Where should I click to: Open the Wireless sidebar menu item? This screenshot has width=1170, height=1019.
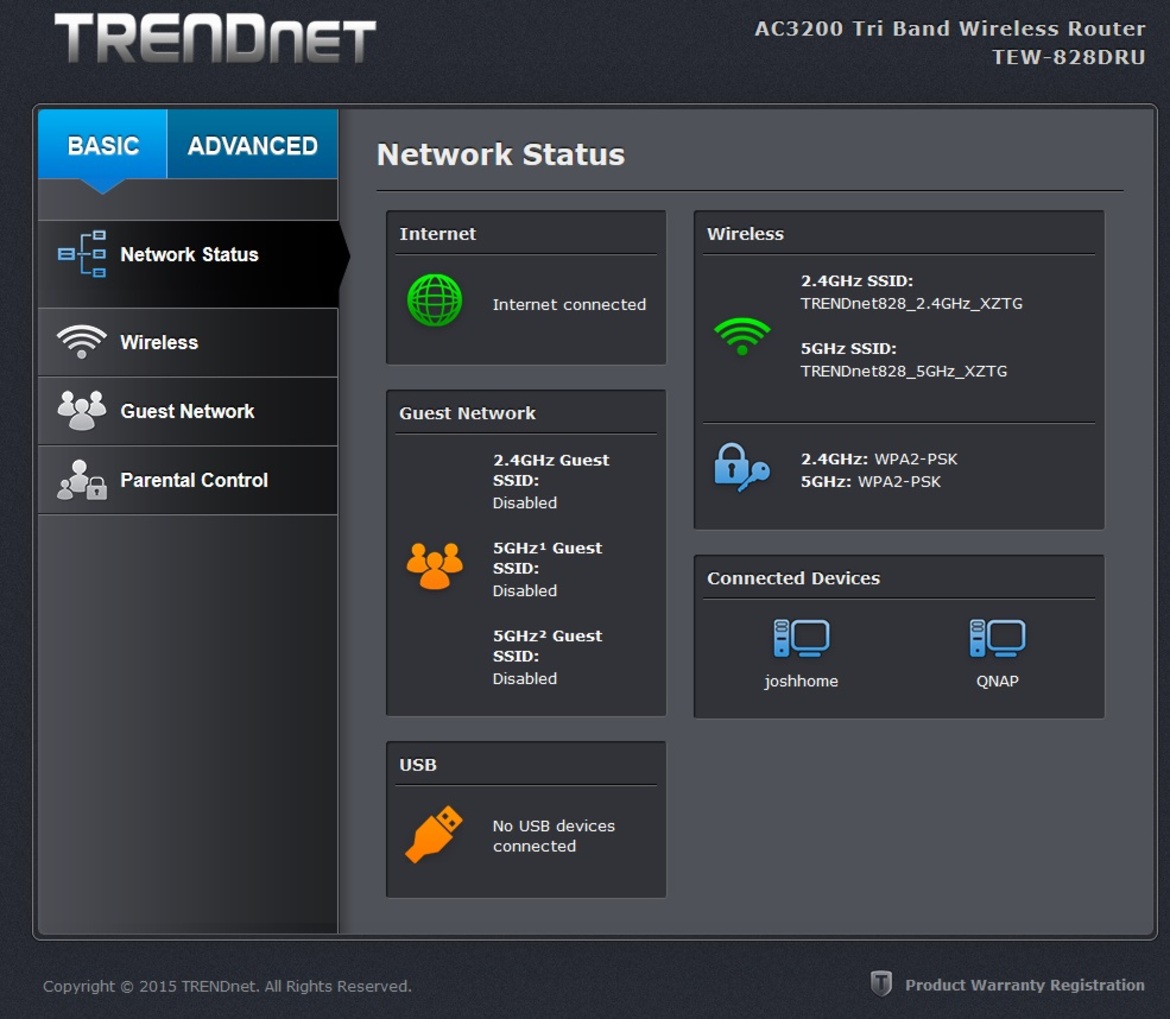[x=188, y=342]
